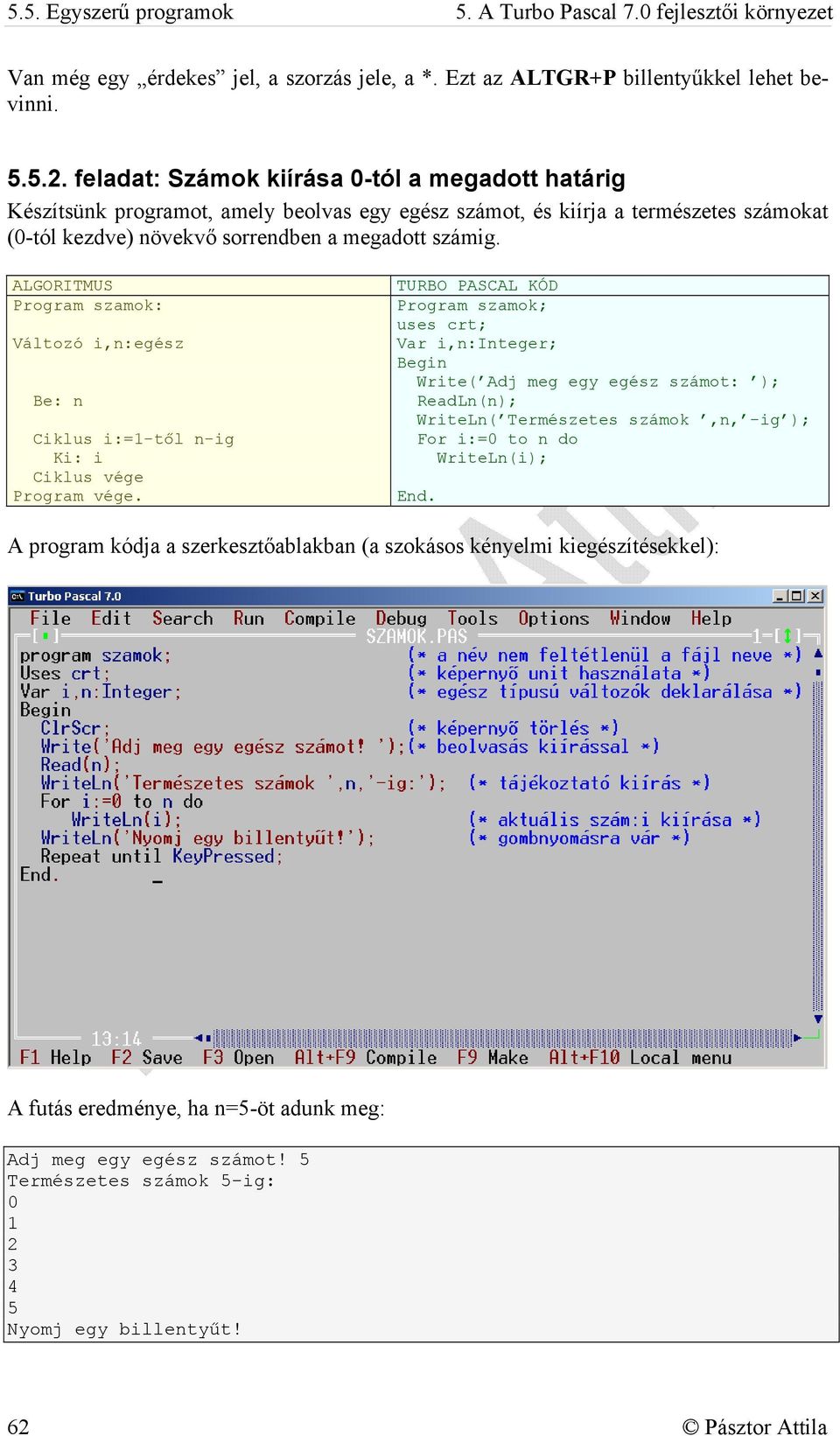Click the 'Repeat until KeyPressed;' line

pos(162,857)
